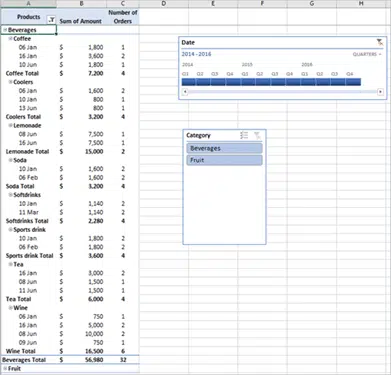The height and width of the screenshot is (375, 391).
Task: Select Q4 2016 on the Date timeline
Action: coord(353,82)
